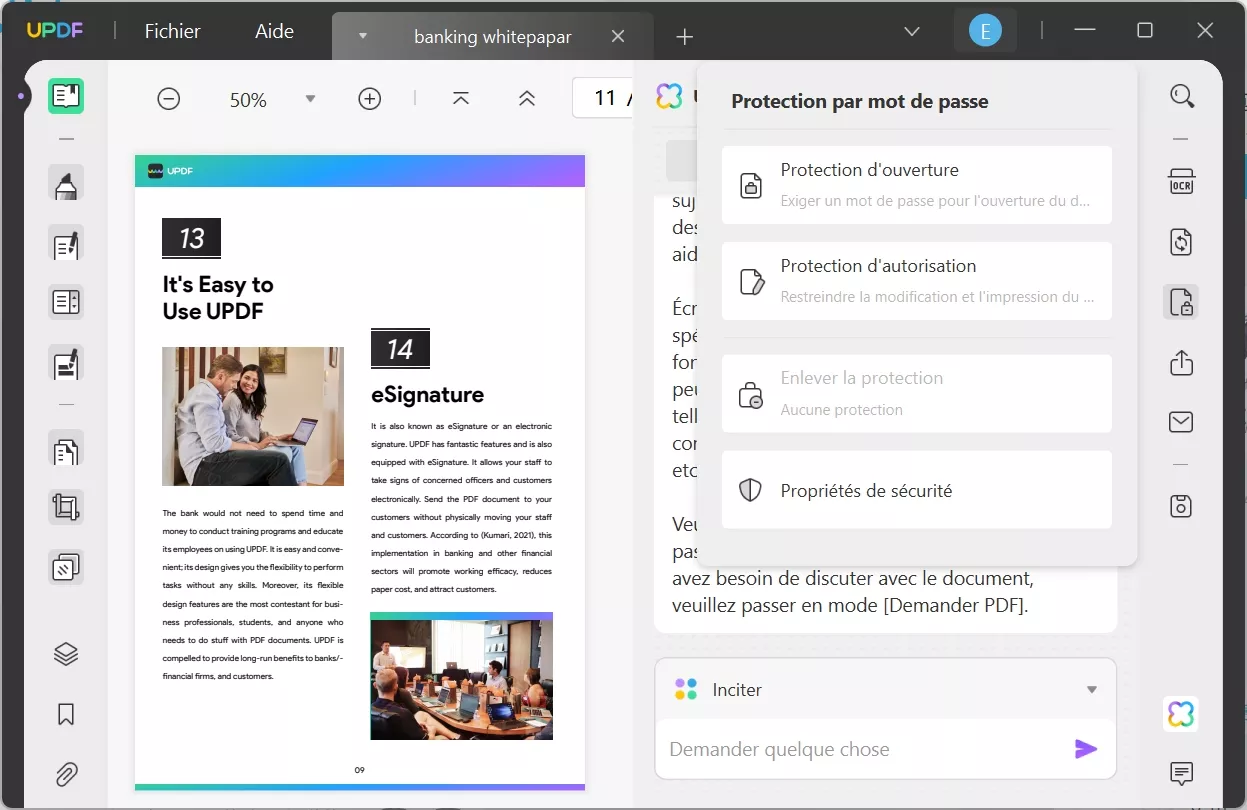Open the Share document tool
This screenshot has height=810, width=1247.
click(x=1181, y=363)
